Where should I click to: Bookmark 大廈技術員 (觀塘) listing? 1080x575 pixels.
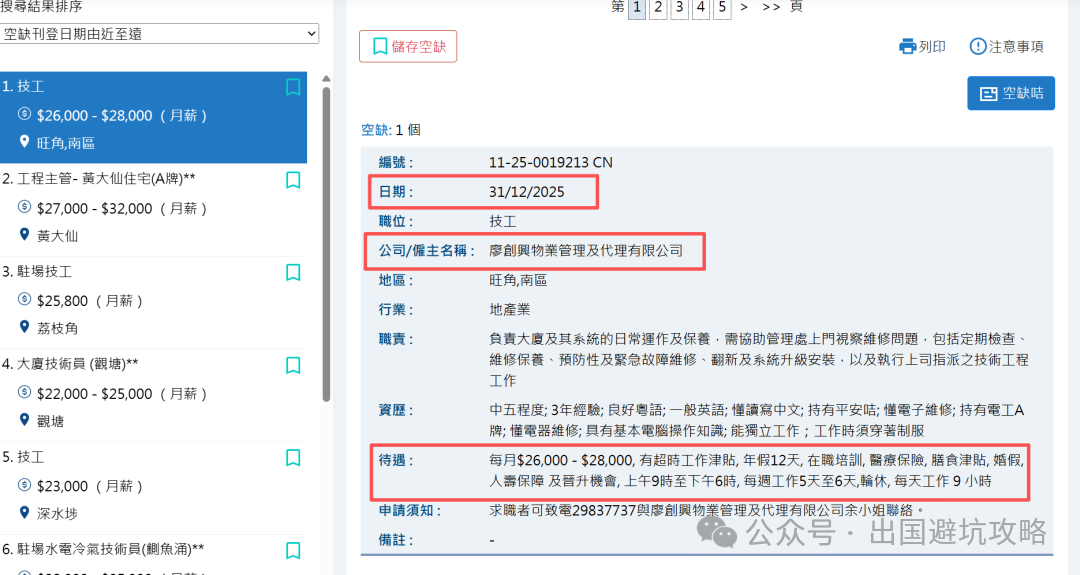pos(293,365)
